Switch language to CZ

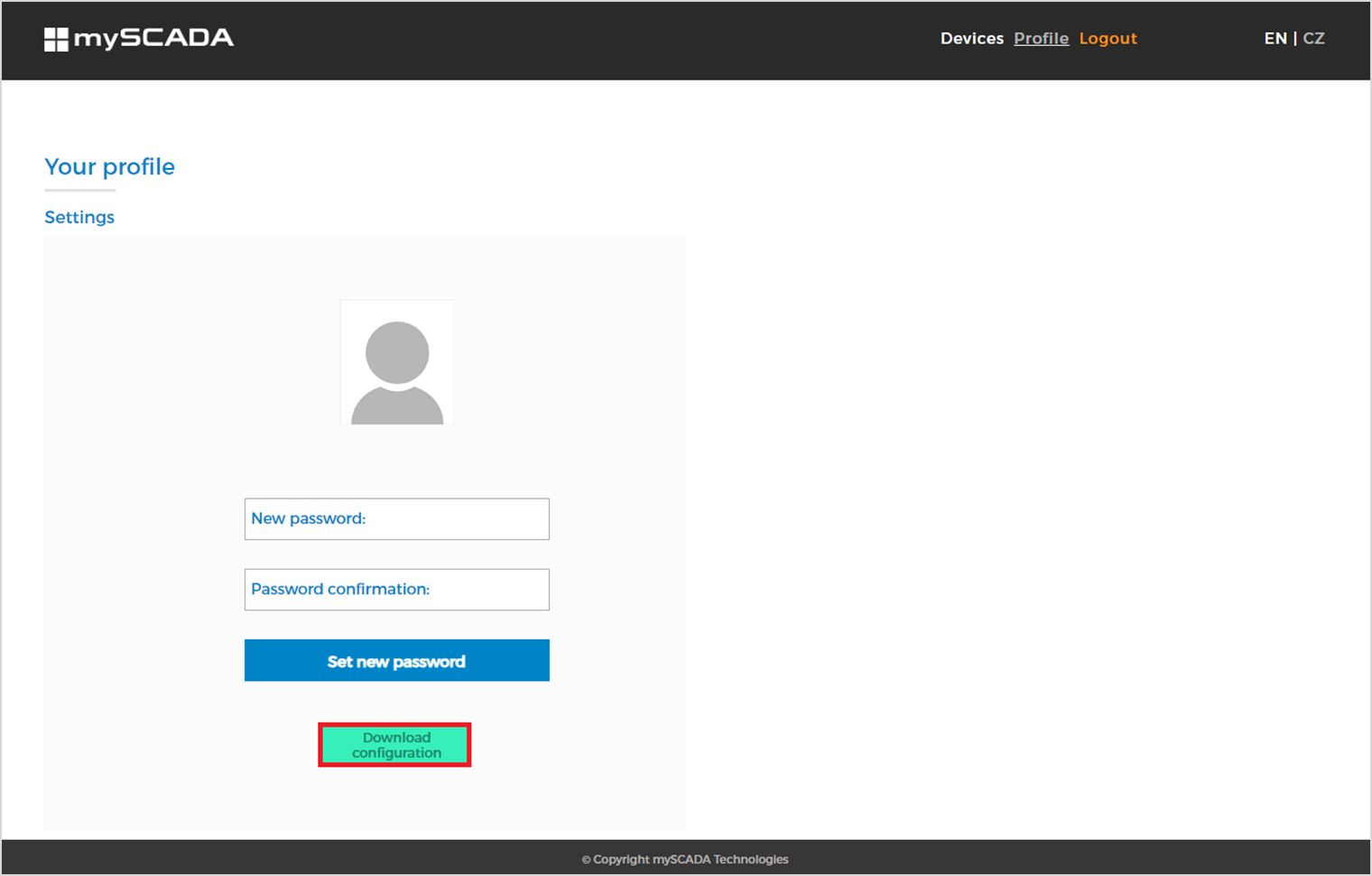click(1313, 39)
